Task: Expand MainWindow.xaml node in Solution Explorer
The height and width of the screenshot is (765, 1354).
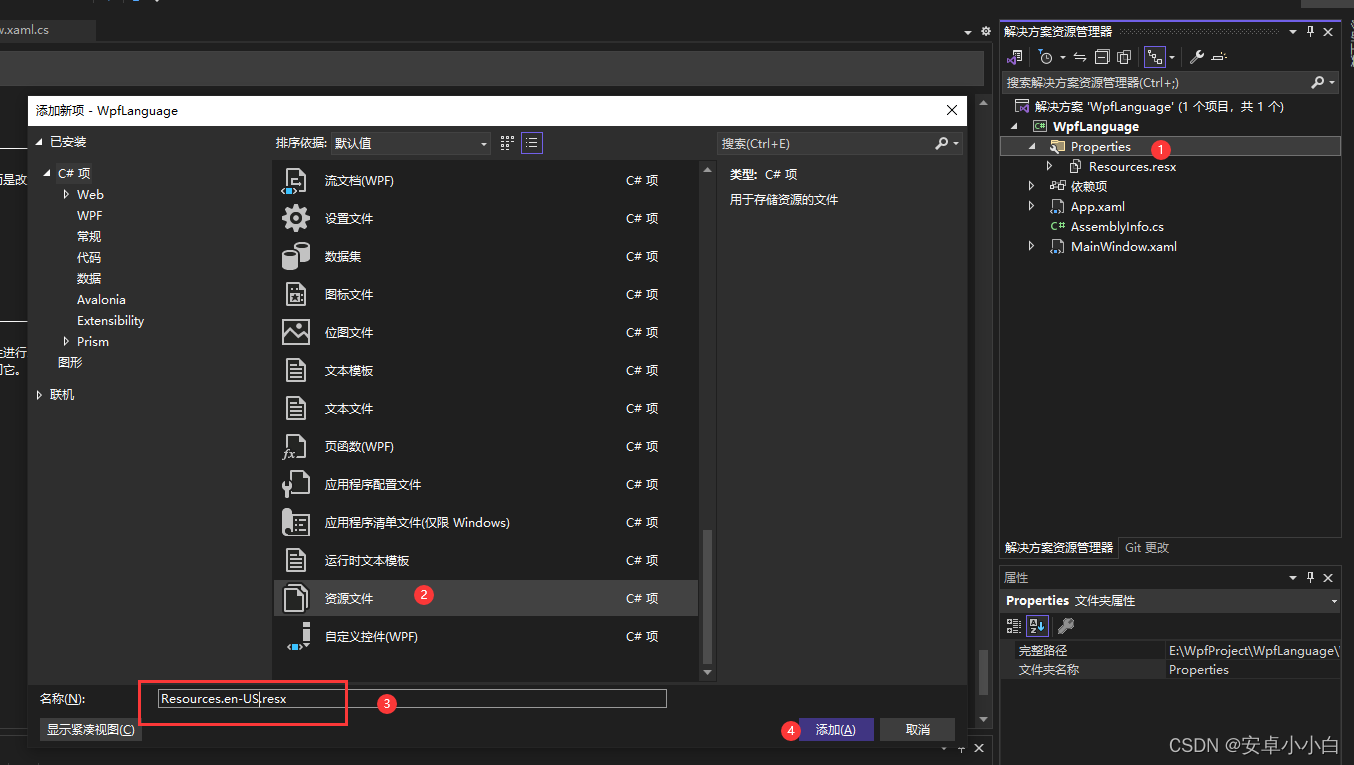Action: 1031,246
